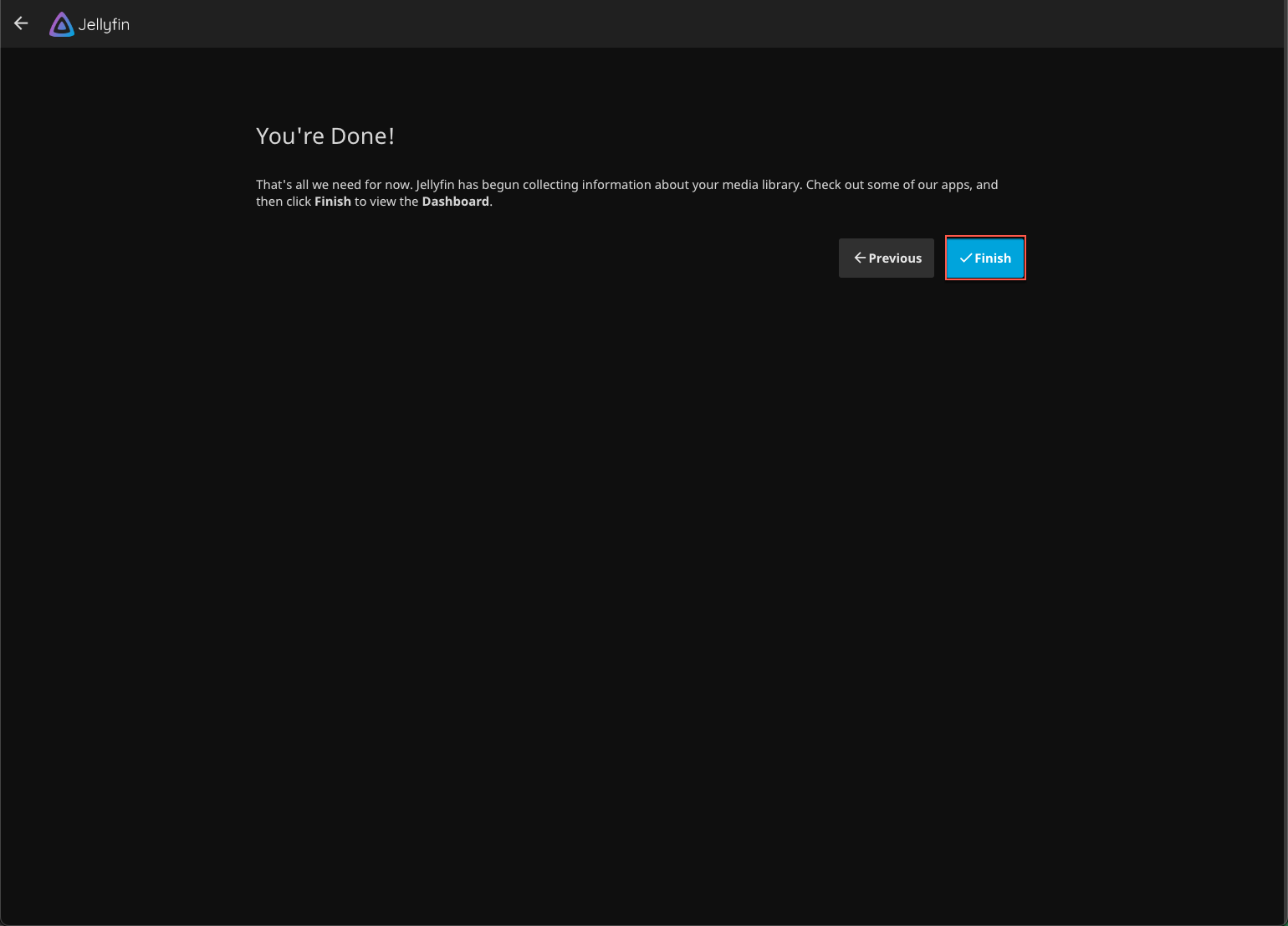1288x926 pixels.
Task: Click the back arrow in the header
Action: click(x=21, y=23)
